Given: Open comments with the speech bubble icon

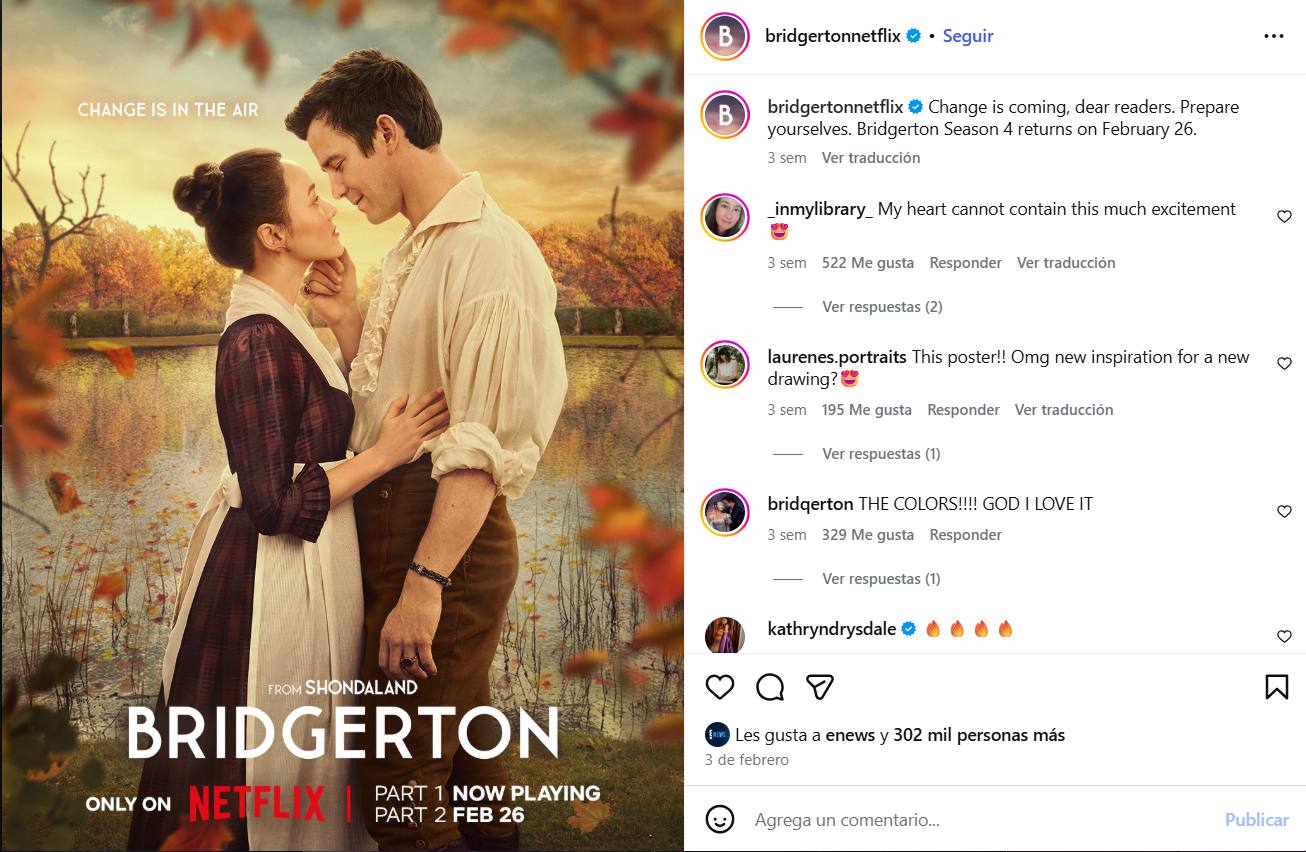Looking at the screenshot, I should click(x=770, y=687).
